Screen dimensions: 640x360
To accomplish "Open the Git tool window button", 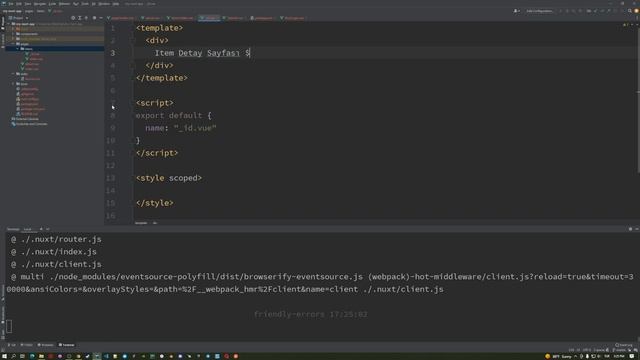I will pos(12,345).
